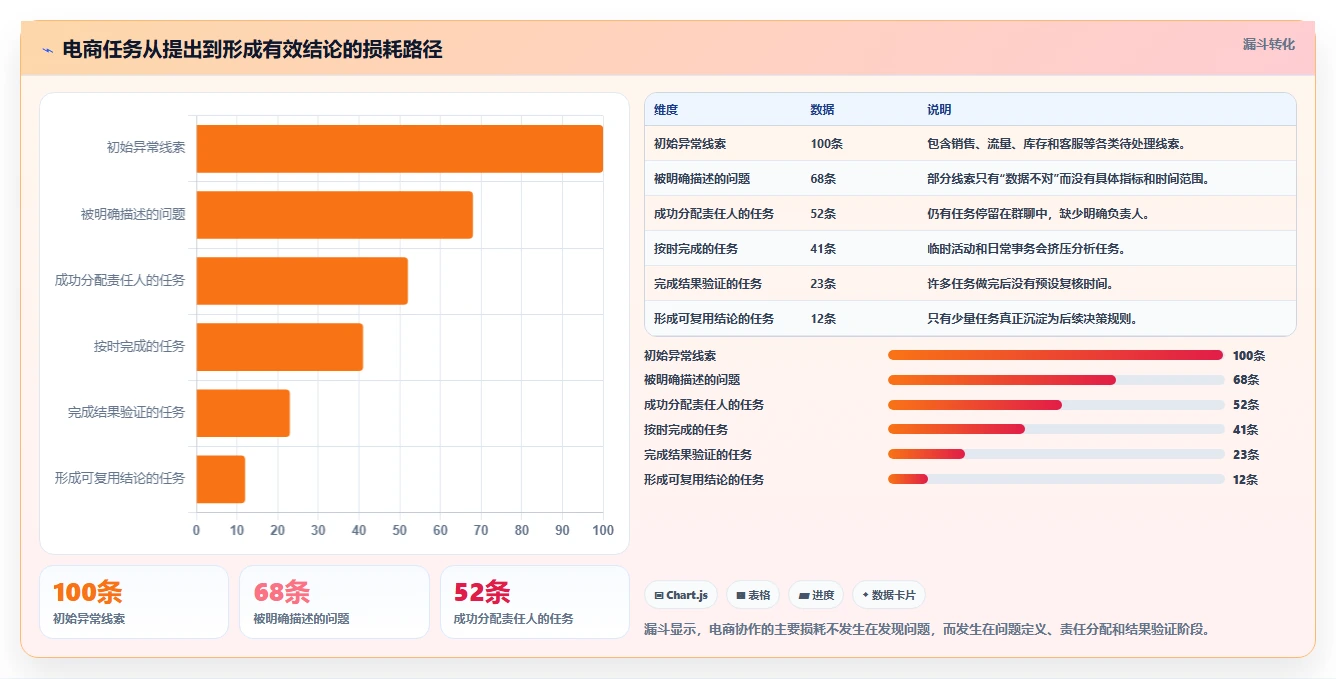Click the 23条 cell in the table
The image size is (1336, 679).
pos(823,284)
